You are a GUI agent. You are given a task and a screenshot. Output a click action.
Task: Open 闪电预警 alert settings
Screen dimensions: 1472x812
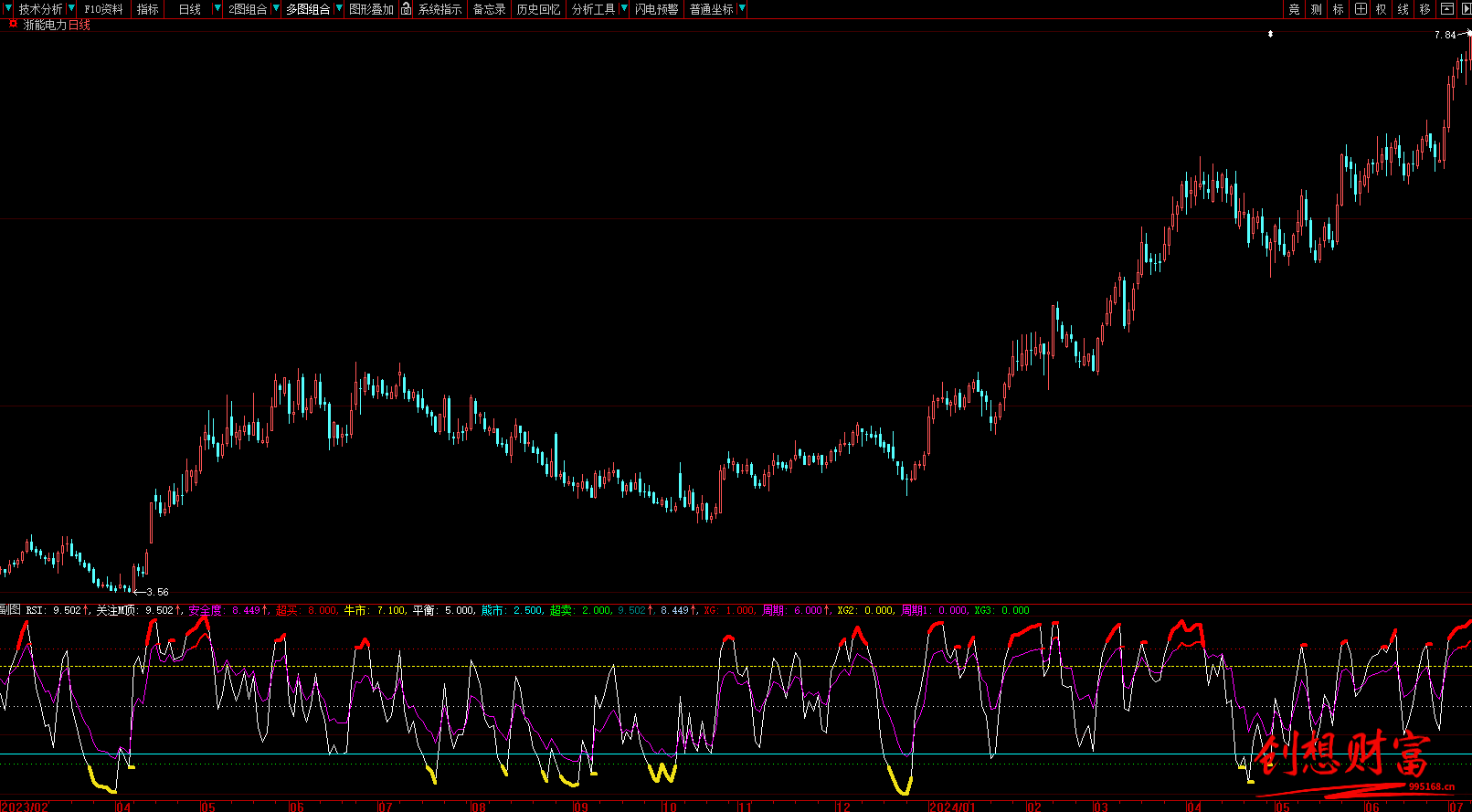[x=657, y=9]
